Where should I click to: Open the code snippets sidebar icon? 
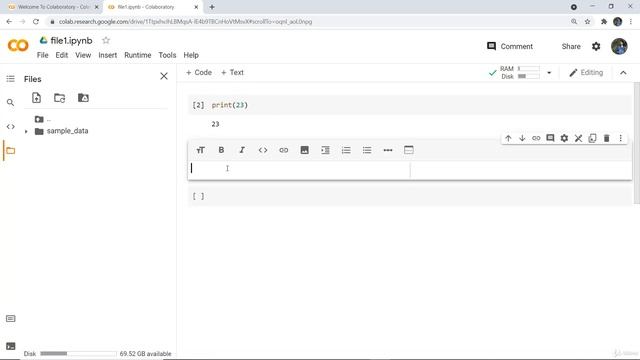[11, 127]
